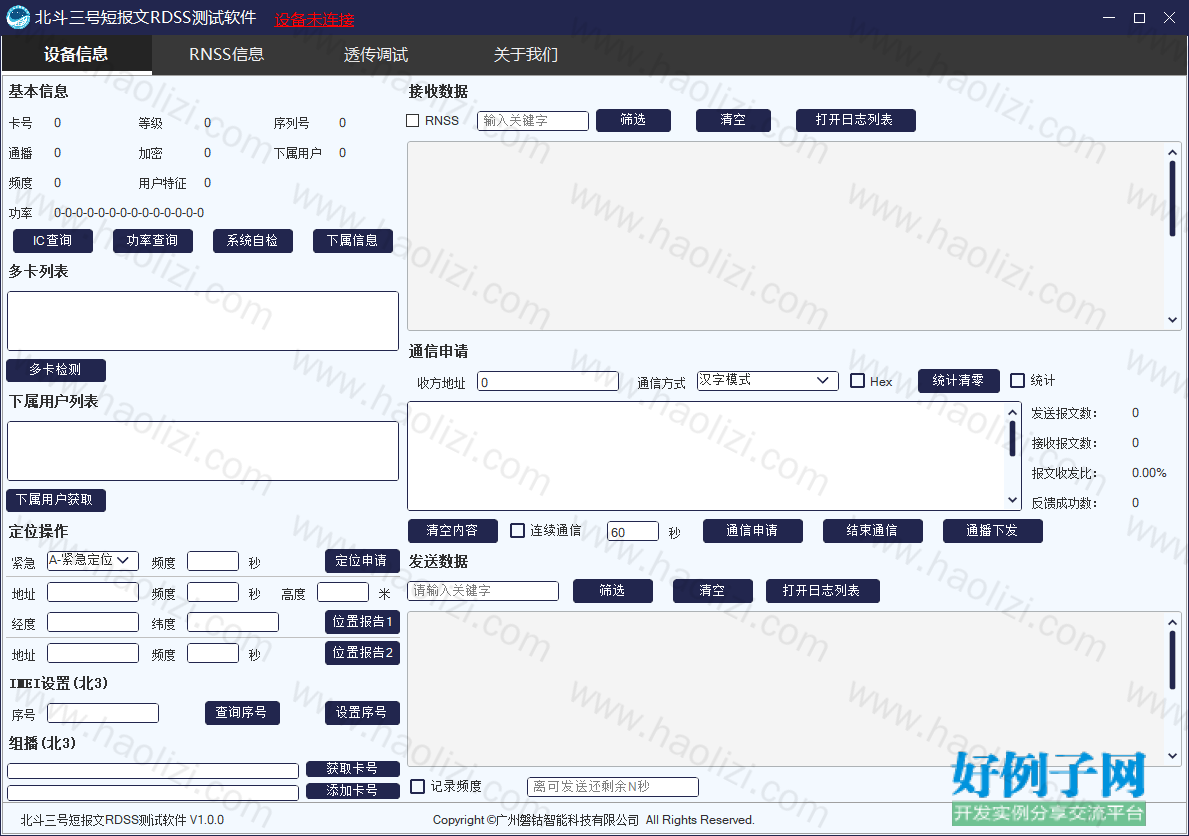The width and height of the screenshot is (1189, 836).
Task: Click the app logo icon in title bar
Action: click(17, 17)
